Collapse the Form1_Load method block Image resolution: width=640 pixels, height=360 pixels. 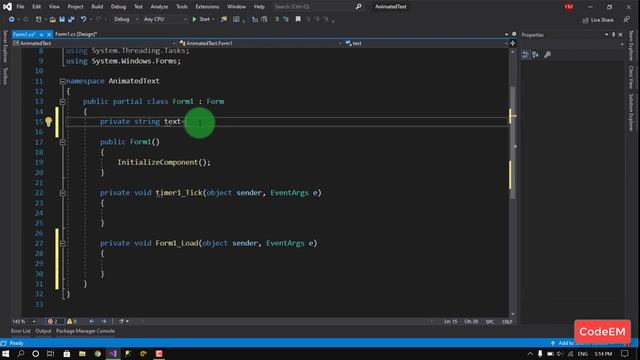point(62,243)
